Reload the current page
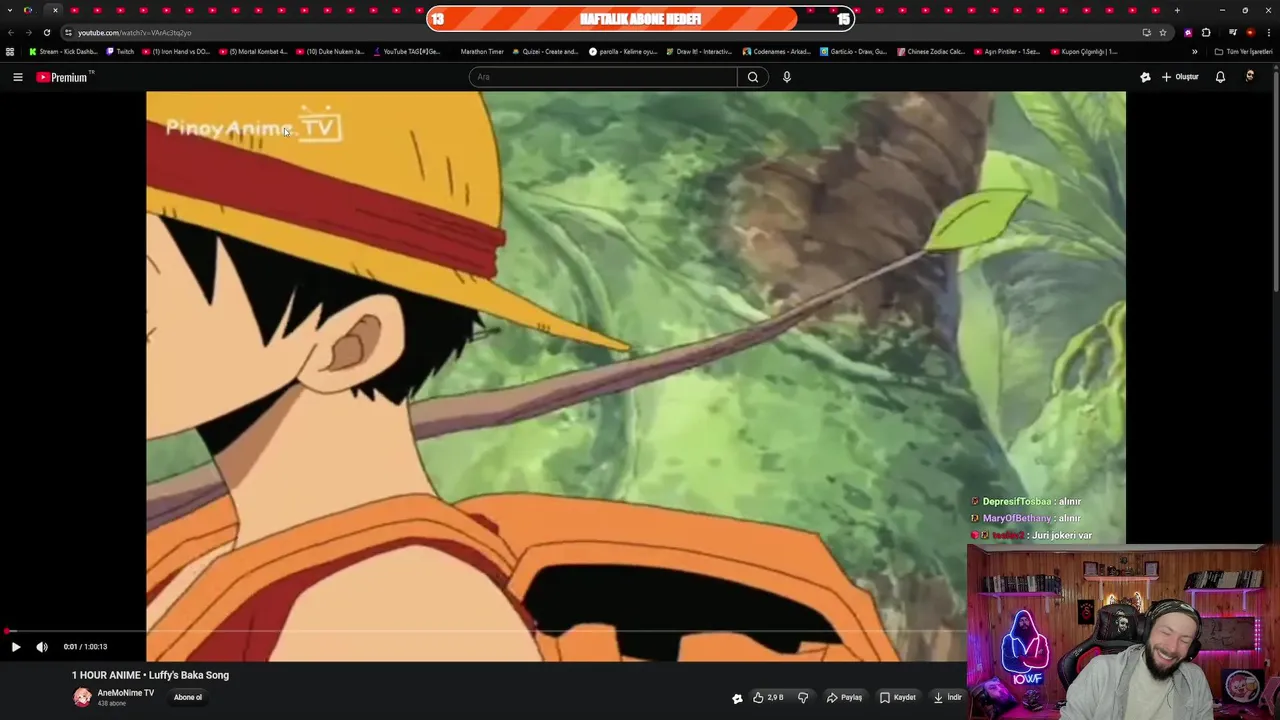The width and height of the screenshot is (1280, 720). pyautogui.click(x=46, y=32)
